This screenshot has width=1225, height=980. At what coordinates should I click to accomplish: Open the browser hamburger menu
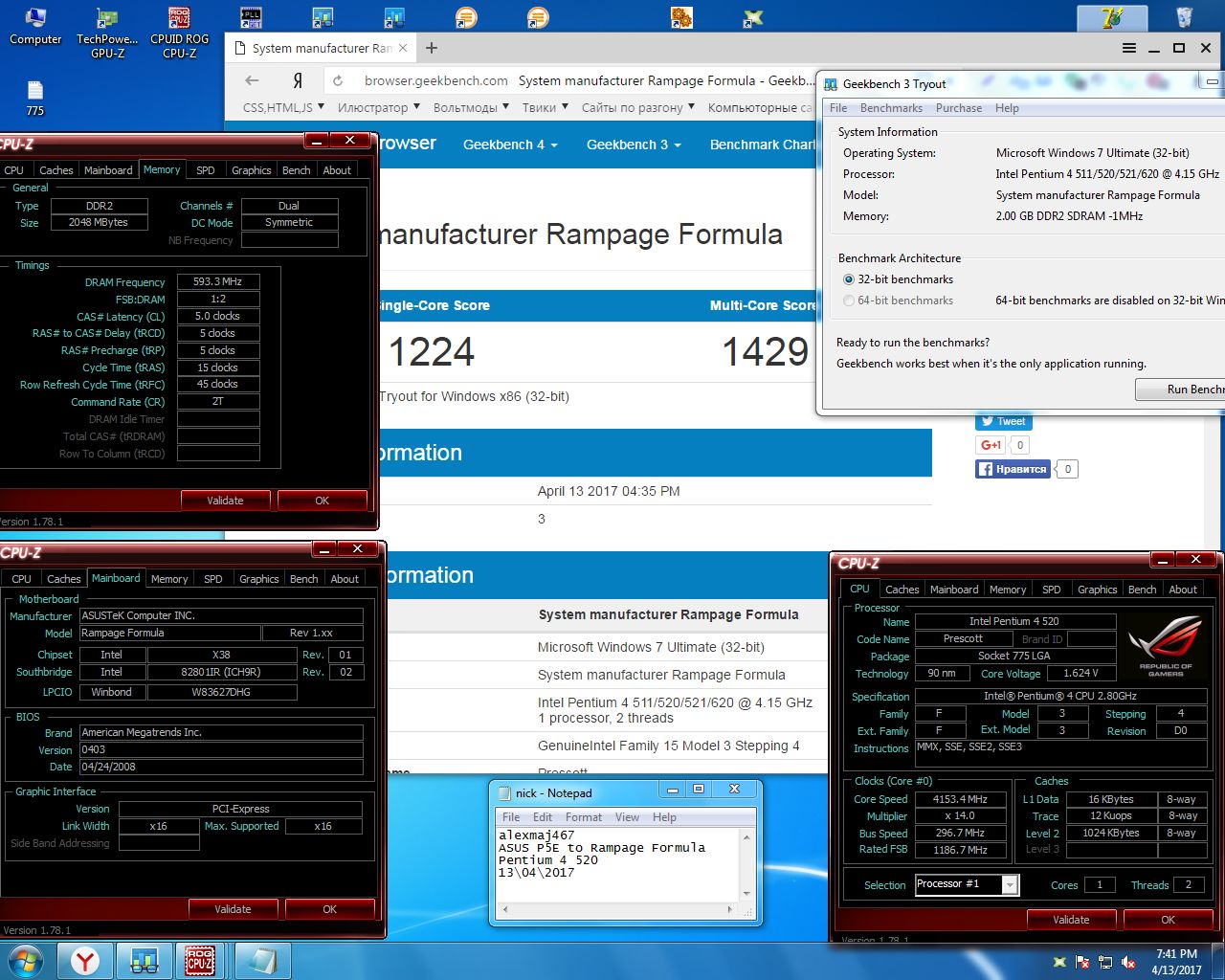click(x=1129, y=48)
